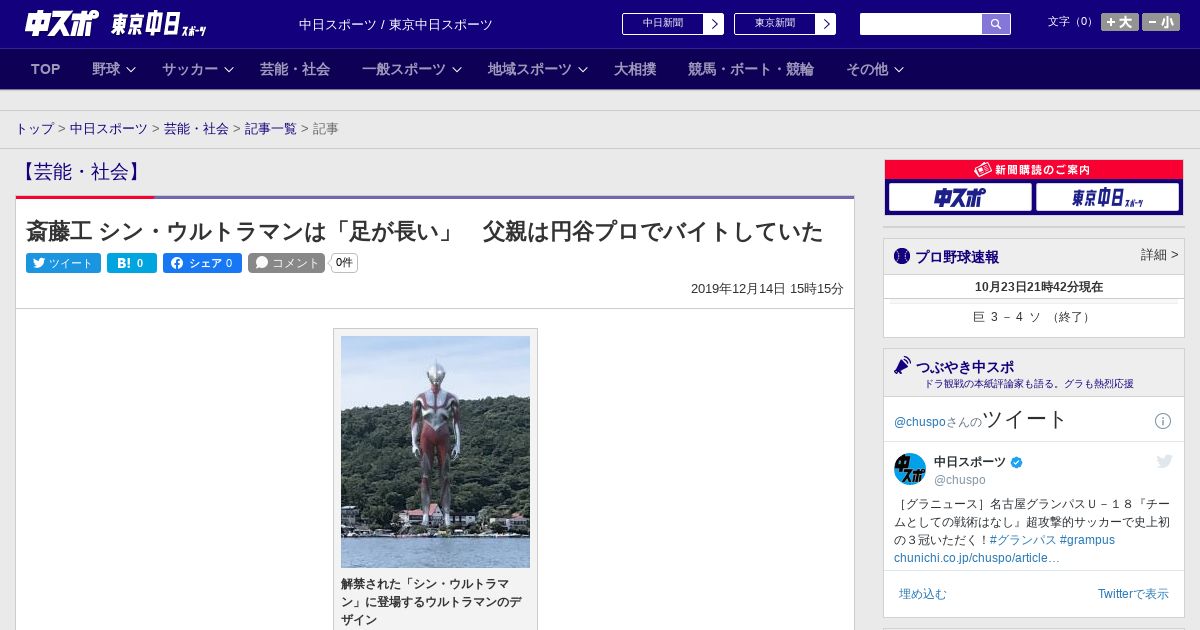
Task: Click the プロ野球速報 baseball icon
Action: [902, 257]
